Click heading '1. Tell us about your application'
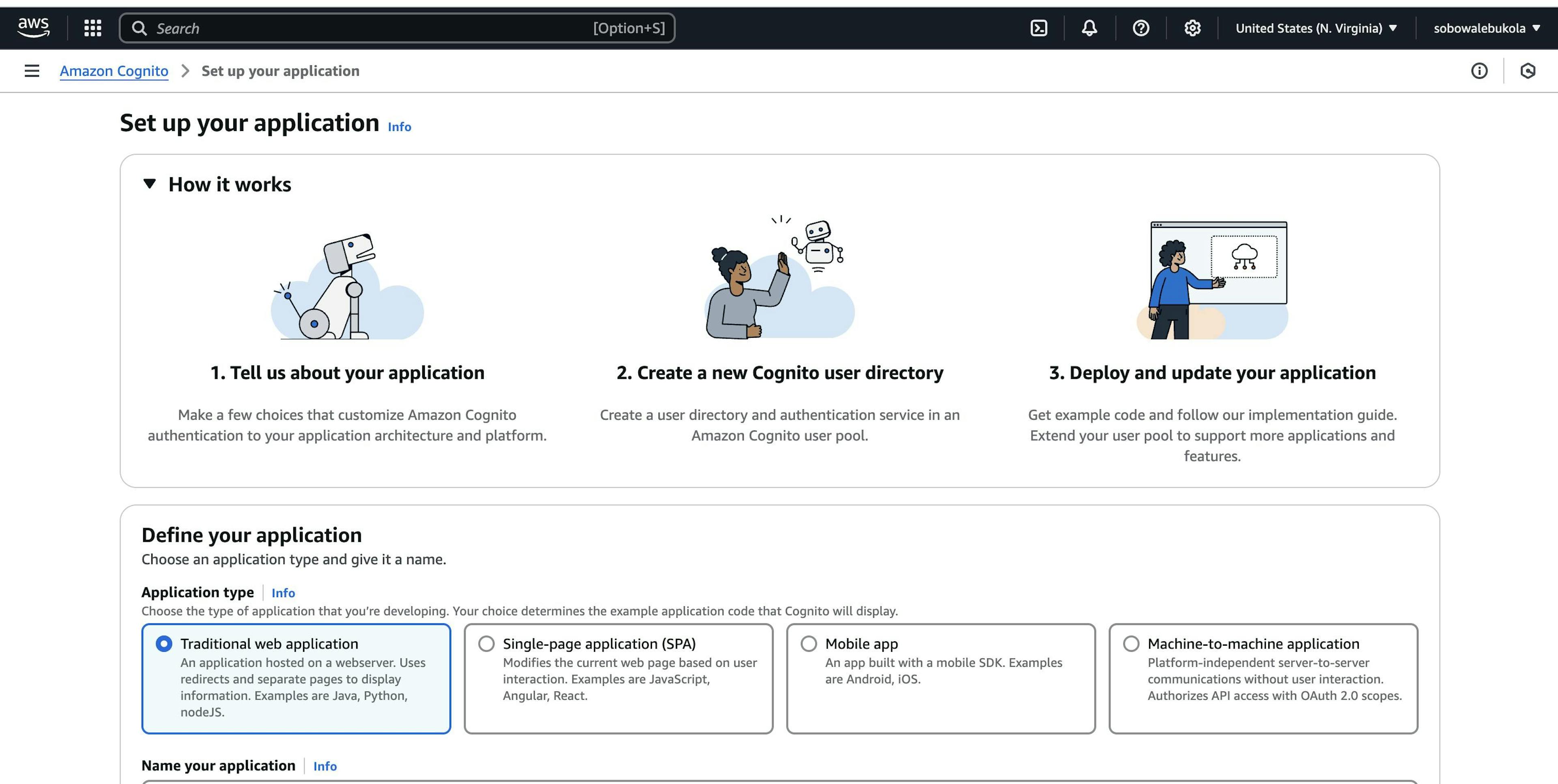Screen dimensions: 1558x784 tap(347, 372)
